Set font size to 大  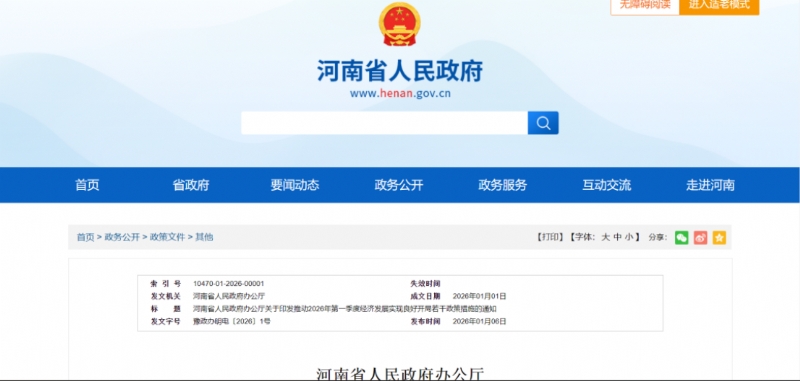point(606,237)
